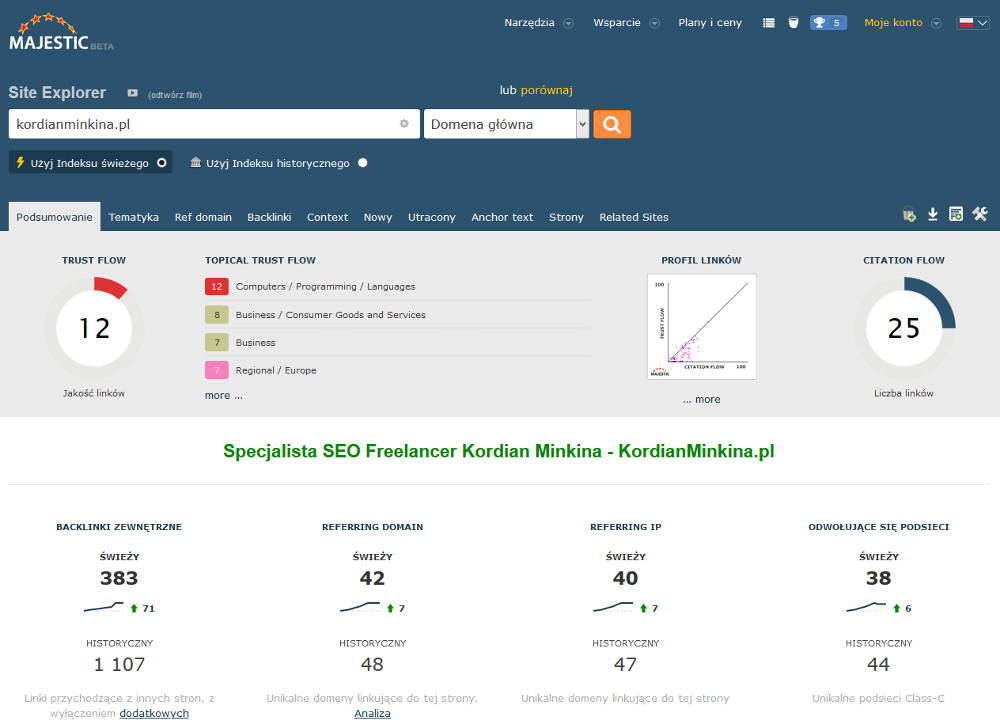The image size is (1000, 728).
Task: Click the download arrow icon
Action: (x=932, y=214)
